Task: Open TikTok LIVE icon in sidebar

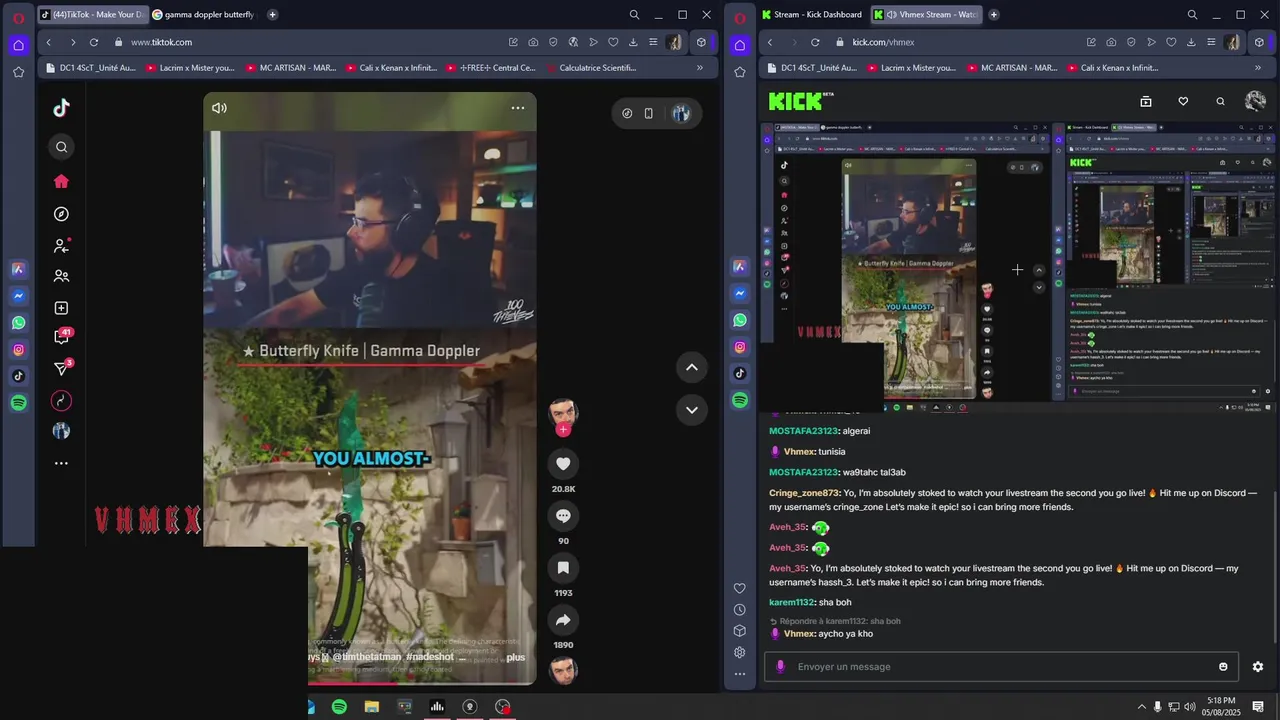Action: (x=61, y=401)
